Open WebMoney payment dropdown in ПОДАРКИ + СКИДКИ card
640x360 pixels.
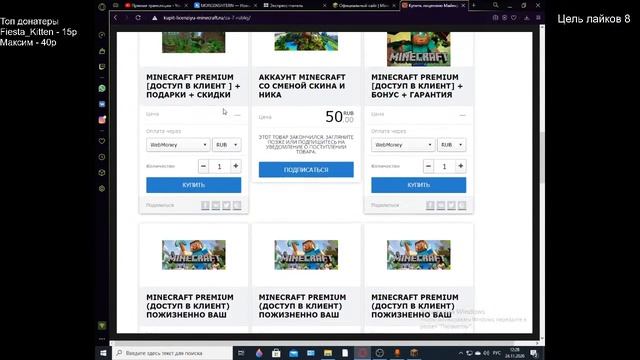(x=178, y=145)
